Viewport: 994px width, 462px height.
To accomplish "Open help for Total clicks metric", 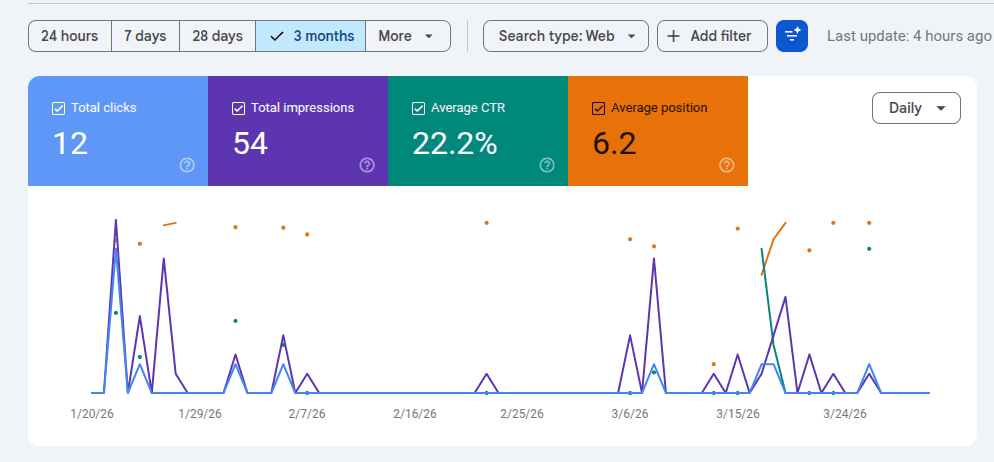I will tap(187, 165).
